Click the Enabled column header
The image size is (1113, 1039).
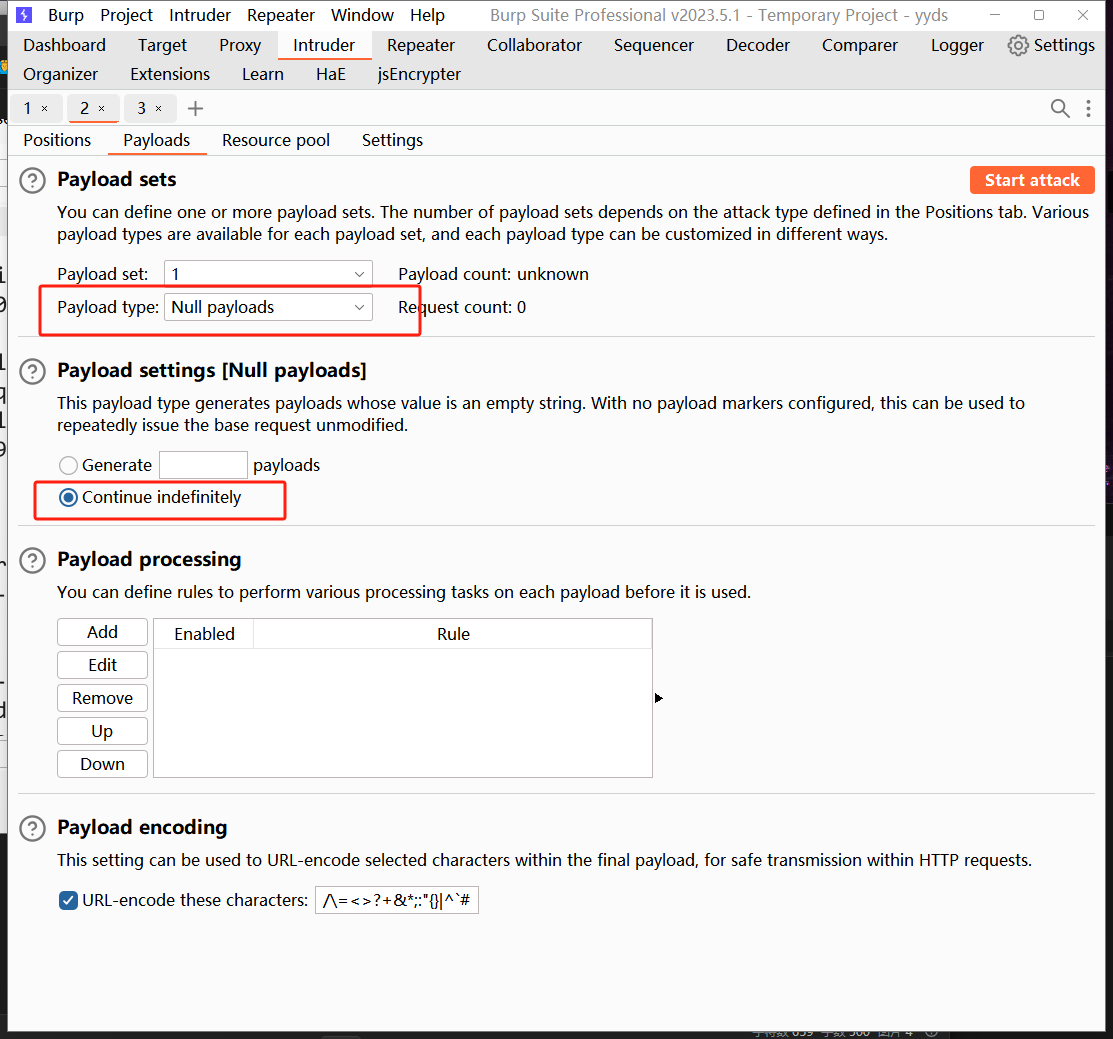click(x=204, y=634)
